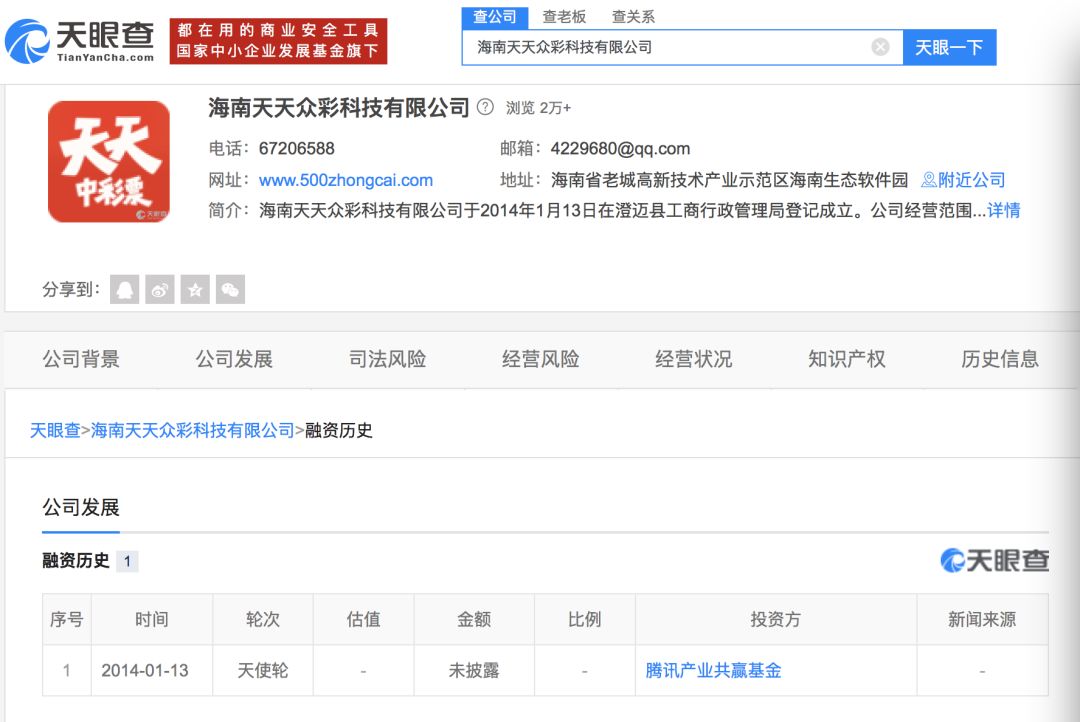Share to Qzone star icon

(x=195, y=289)
